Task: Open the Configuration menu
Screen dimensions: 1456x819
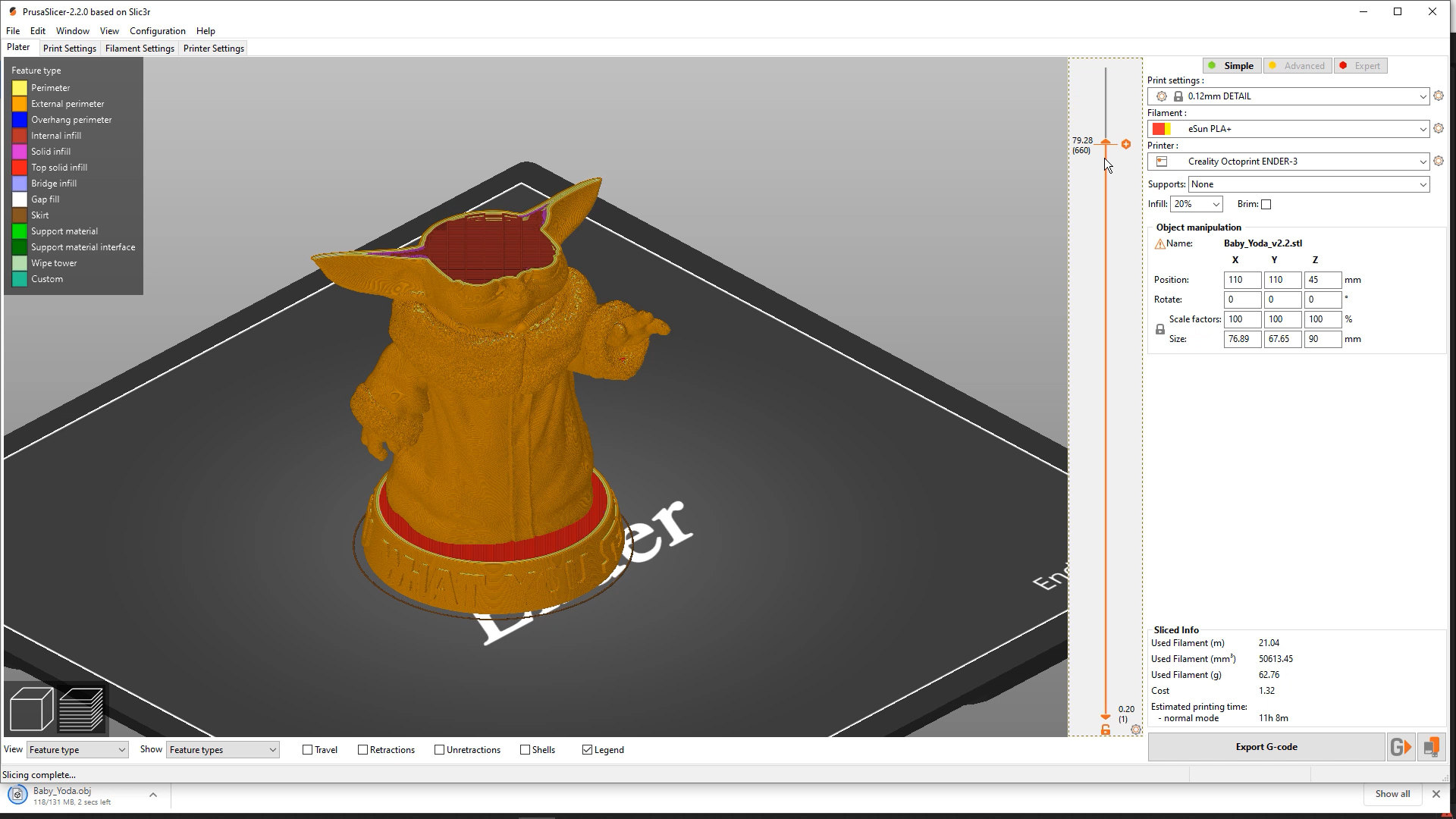Action: click(x=157, y=31)
